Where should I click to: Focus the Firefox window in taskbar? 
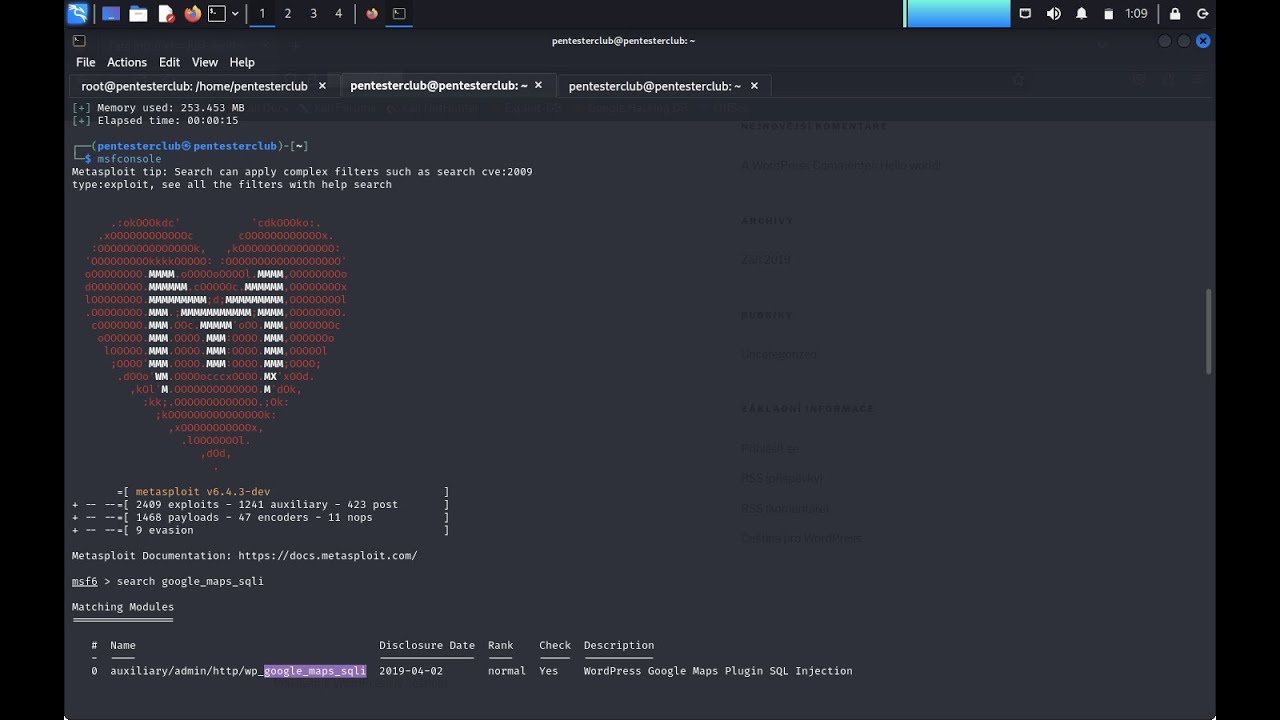coord(372,13)
